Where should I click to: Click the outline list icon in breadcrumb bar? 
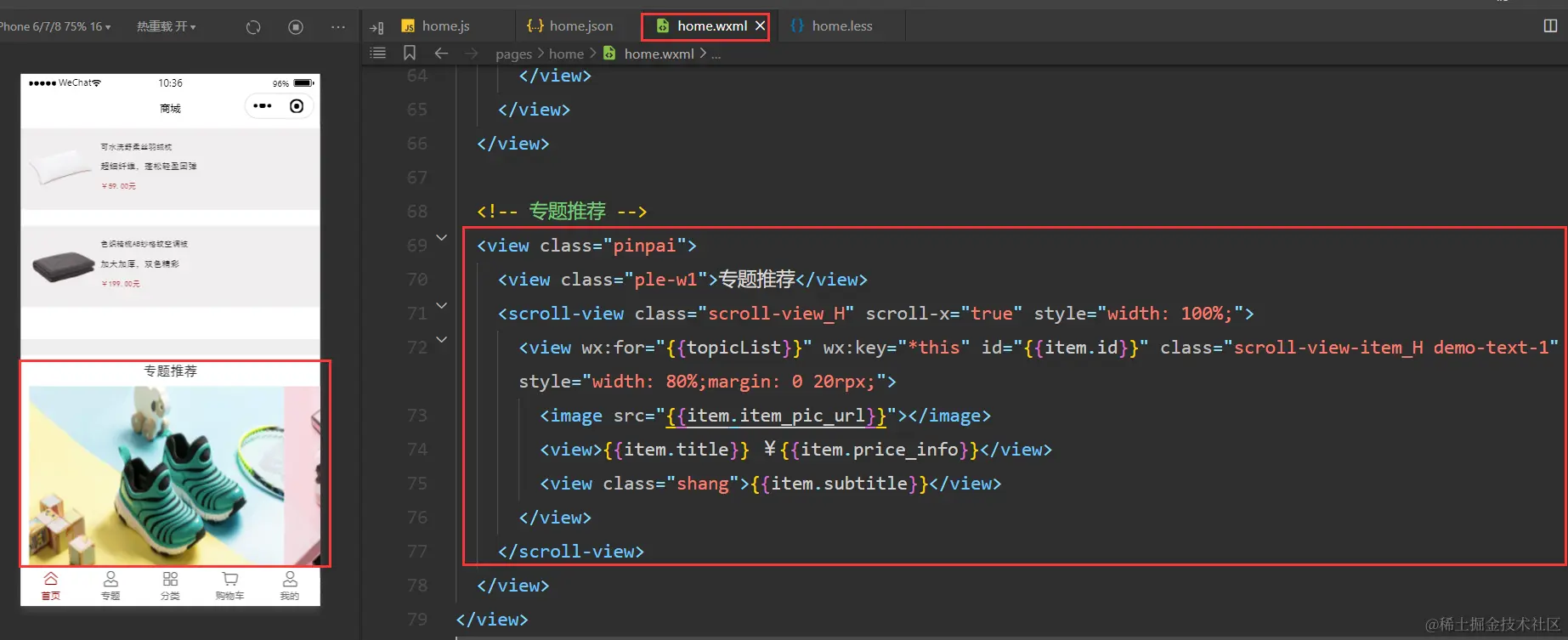point(378,54)
